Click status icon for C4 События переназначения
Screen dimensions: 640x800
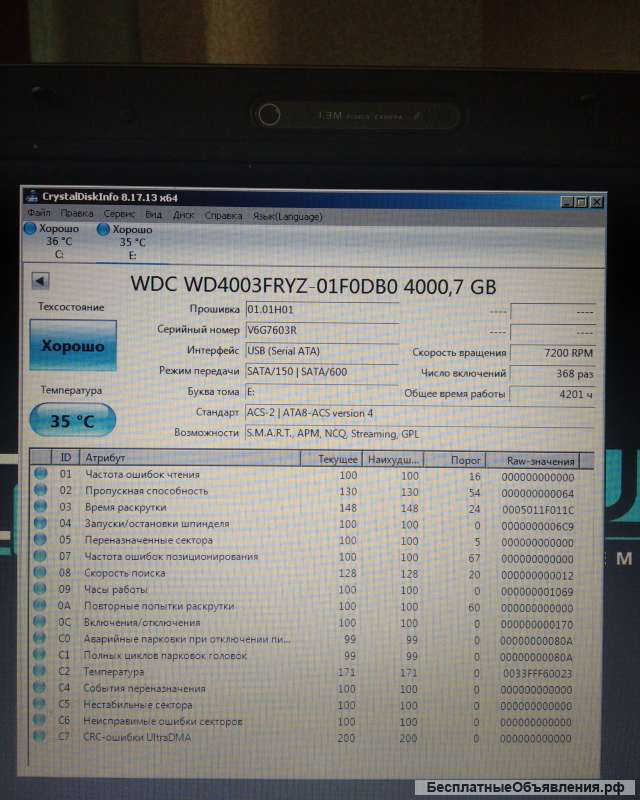38,687
